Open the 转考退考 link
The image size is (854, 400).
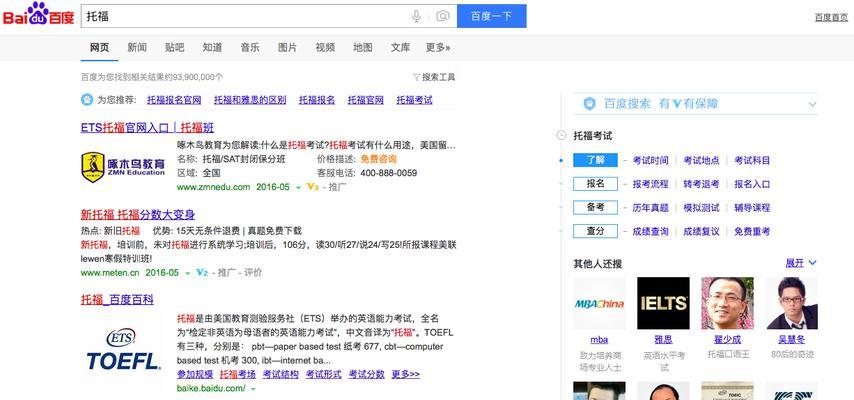click(702, 184)
